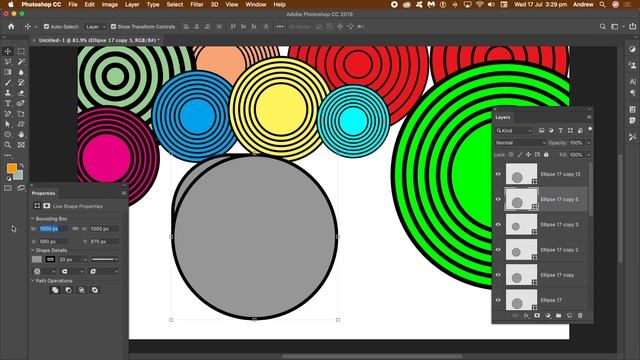
Task: Select the Hand tool
Action: coord(21,134)
